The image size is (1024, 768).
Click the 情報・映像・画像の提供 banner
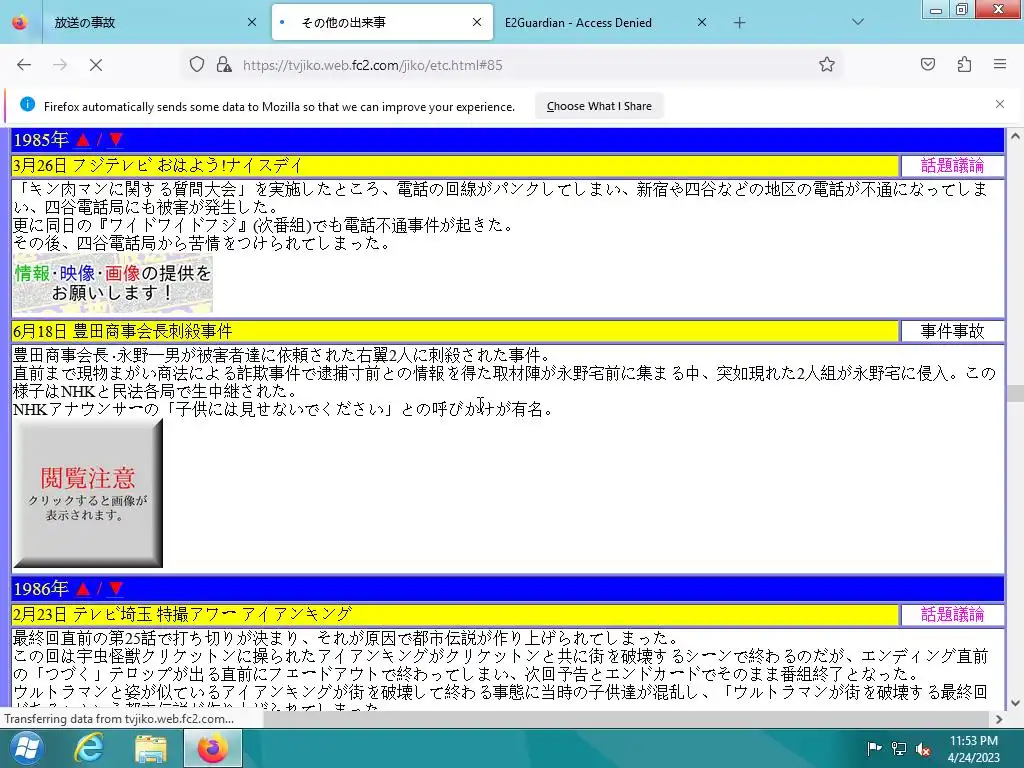click(113, 285)
